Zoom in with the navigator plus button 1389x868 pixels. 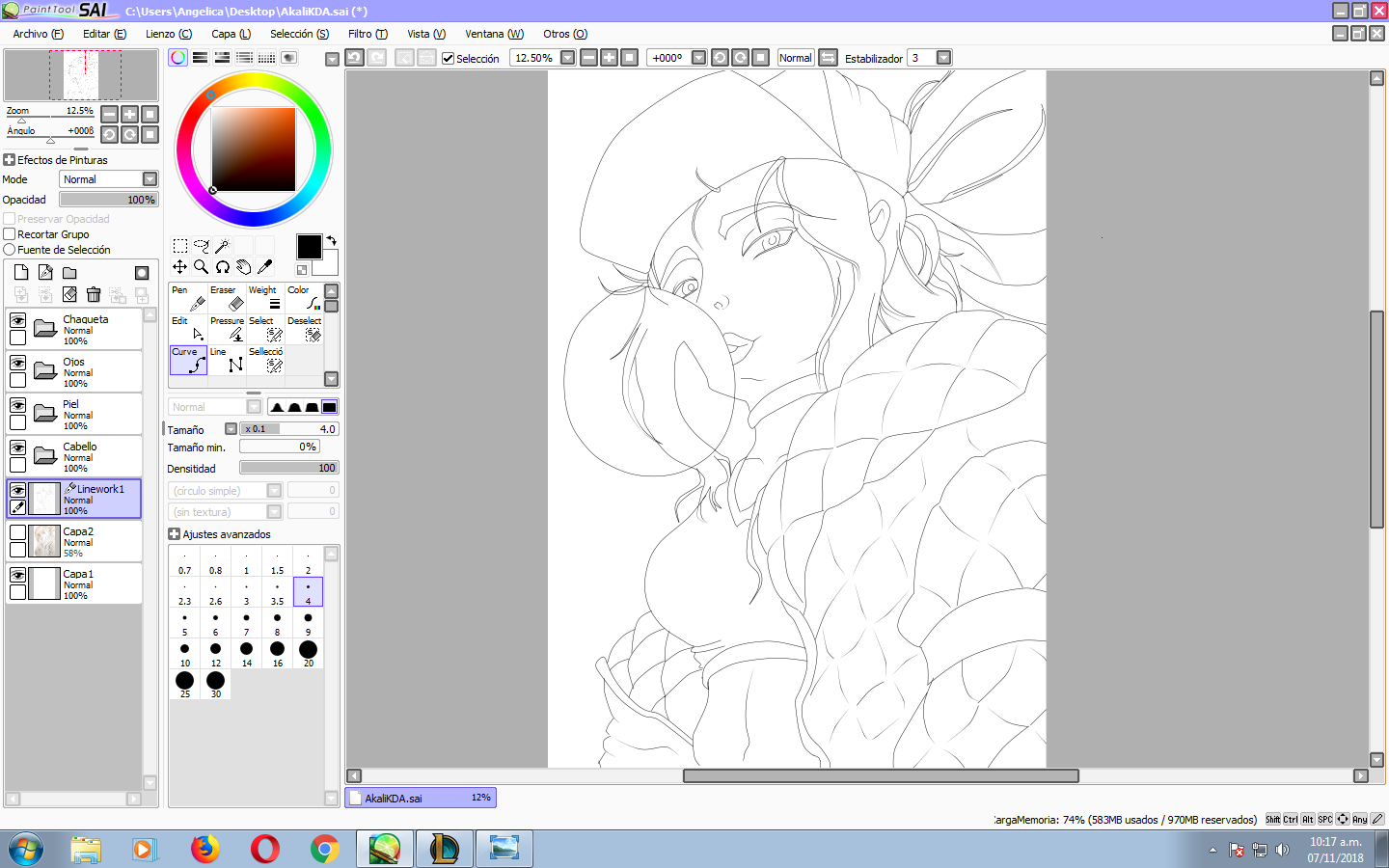click(129, 114)
